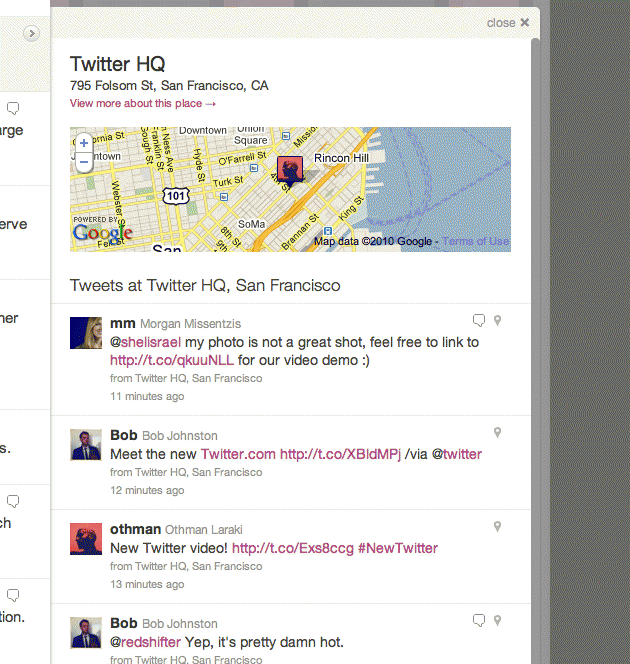This screenshot has height=664, width=630.
Task: Click the map zoom out minus button
Action: coord(84,160)
